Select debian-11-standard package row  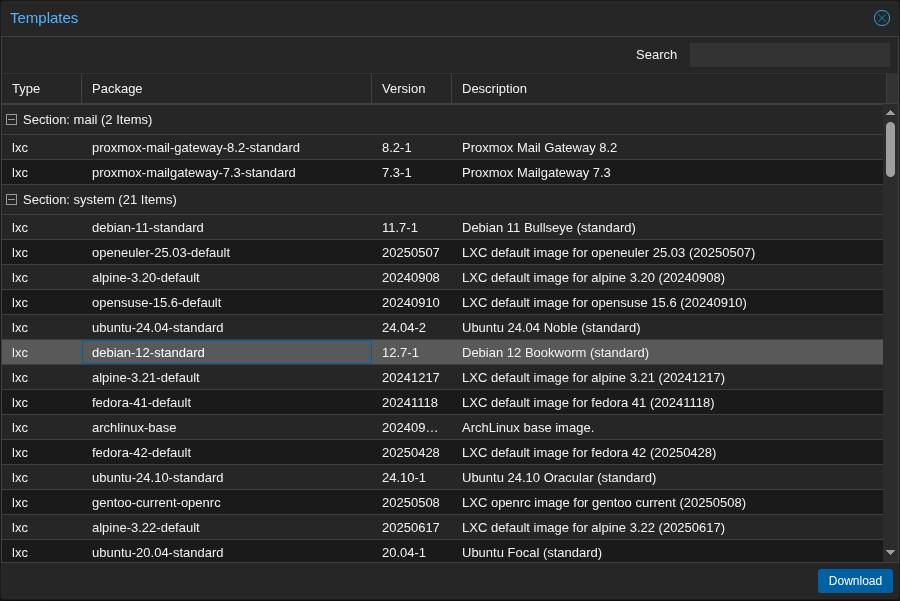tap(443, 227)
